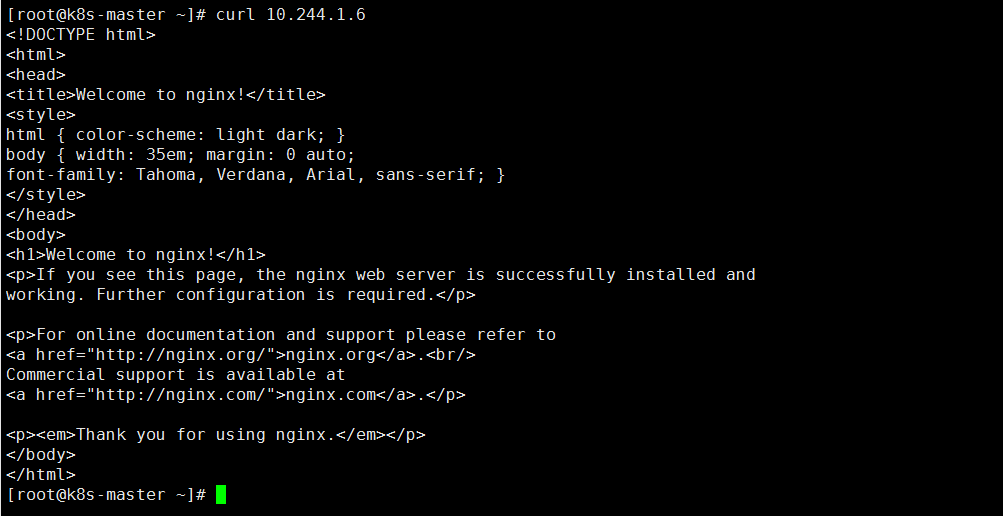Image resolution: width=1003 pixels, height=516 pixels.
Task: Click the "Thank you for using nginx." line
Action: click(x=215, y=434)
